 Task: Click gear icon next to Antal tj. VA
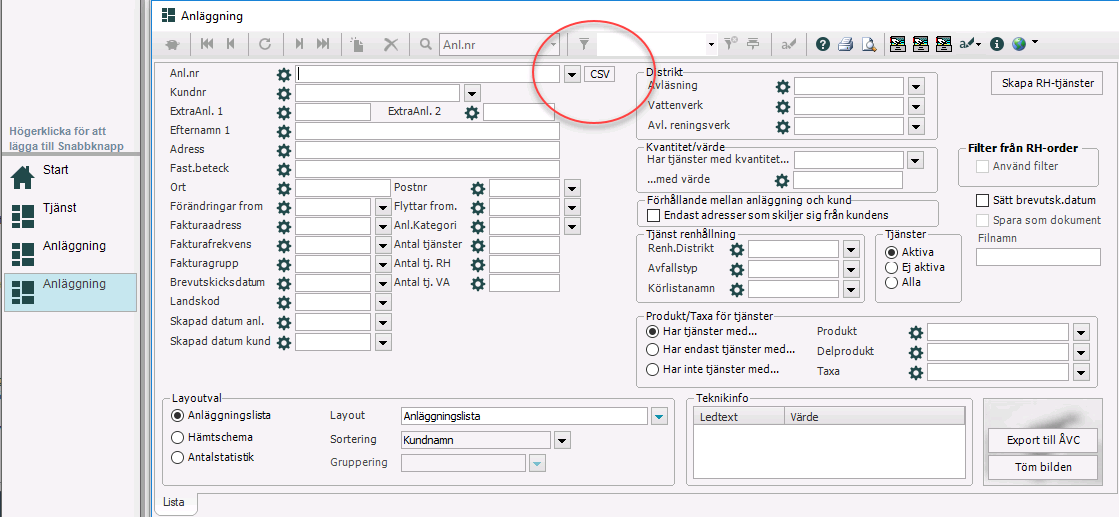[x=478, y=283]
